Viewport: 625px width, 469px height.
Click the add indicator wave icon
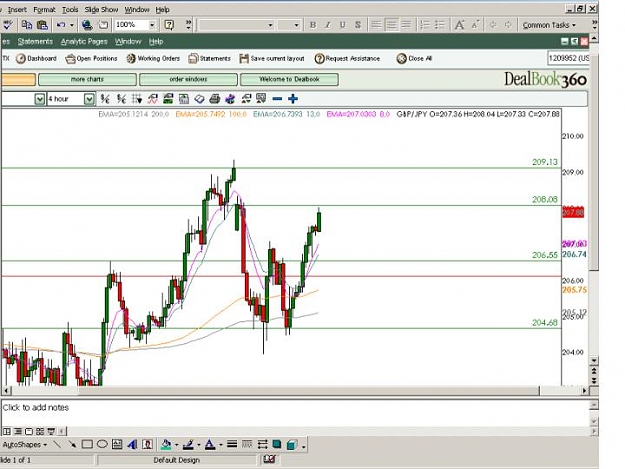click(x=152, y=99)
